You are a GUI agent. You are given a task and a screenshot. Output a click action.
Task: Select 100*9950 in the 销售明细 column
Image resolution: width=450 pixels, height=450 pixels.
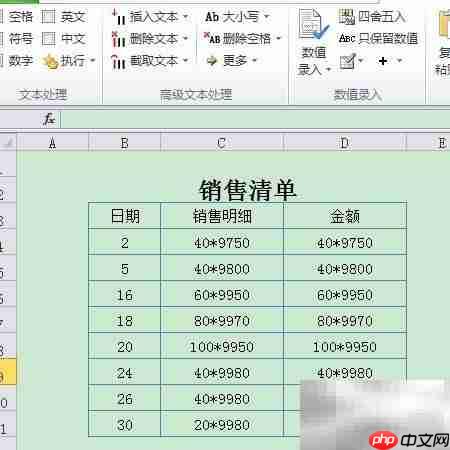(222, 346)
